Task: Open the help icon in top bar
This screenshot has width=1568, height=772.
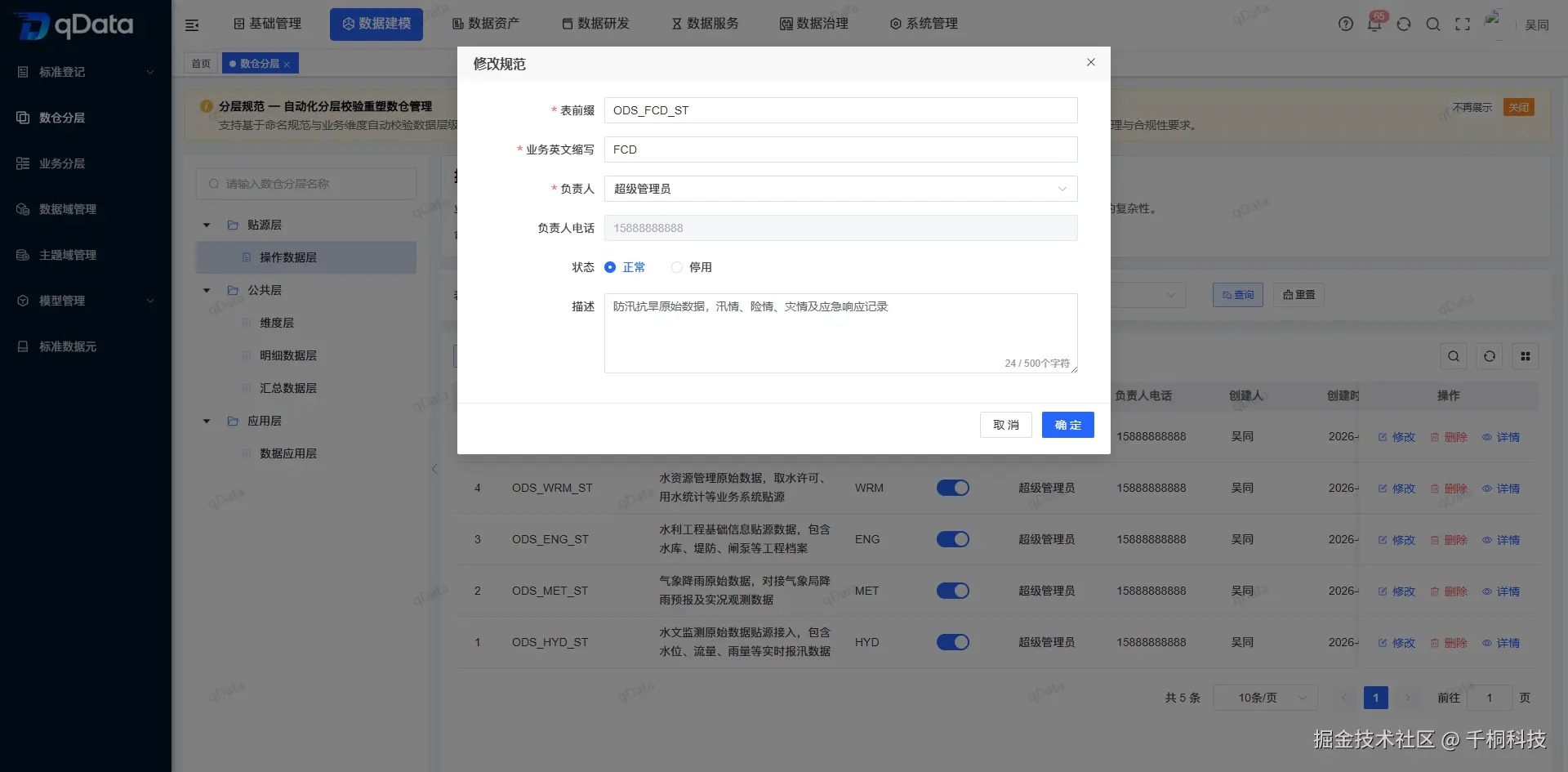Action: (1345, 24)
